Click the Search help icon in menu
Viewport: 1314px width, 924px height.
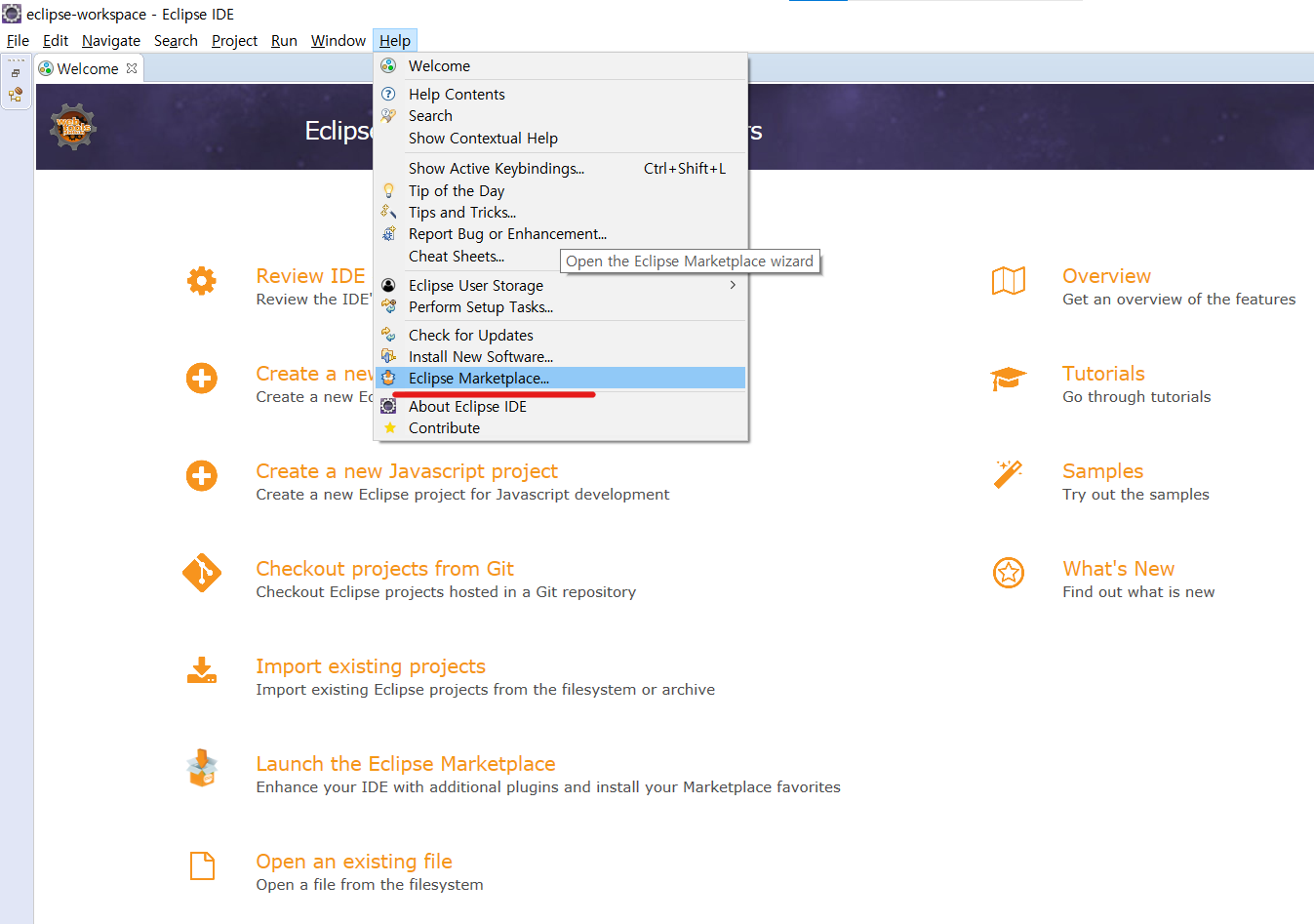tap(388, 115)
